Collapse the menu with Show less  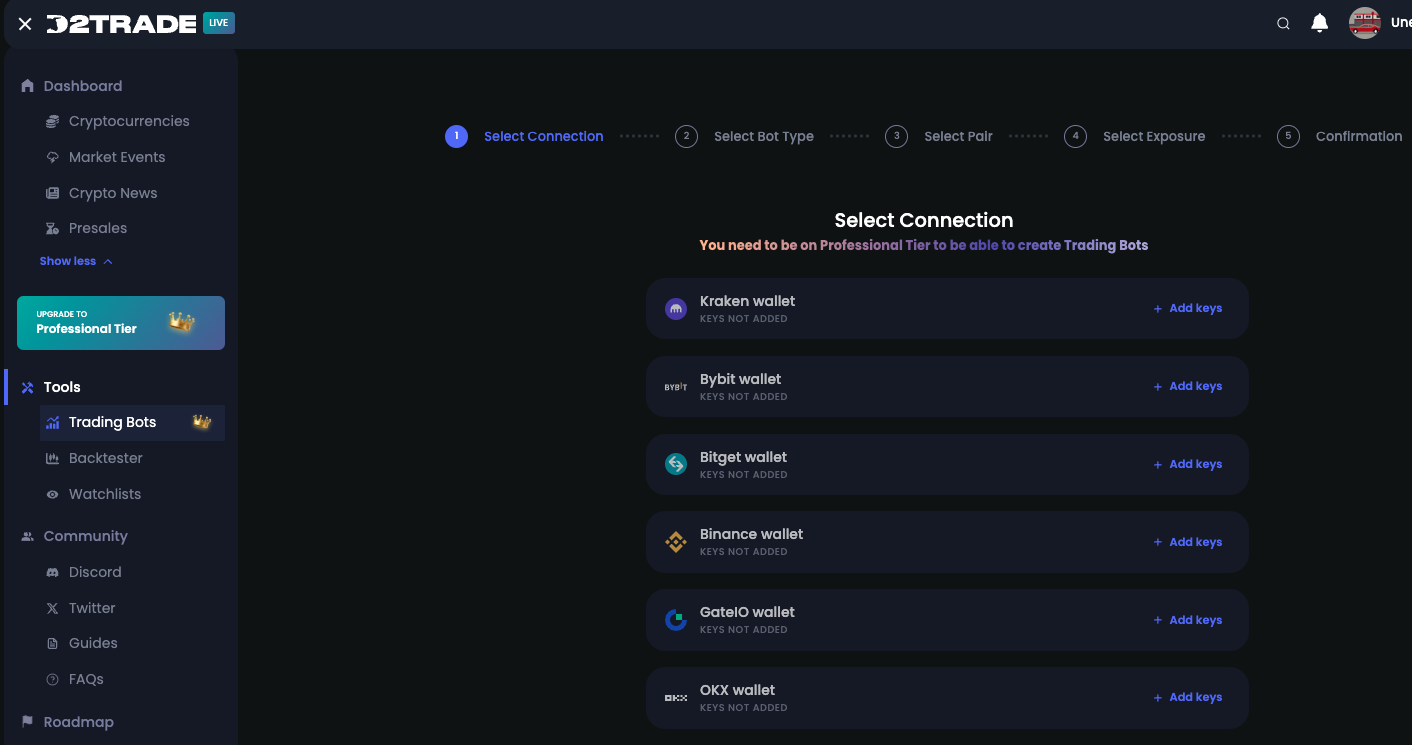tap(76, 261)
